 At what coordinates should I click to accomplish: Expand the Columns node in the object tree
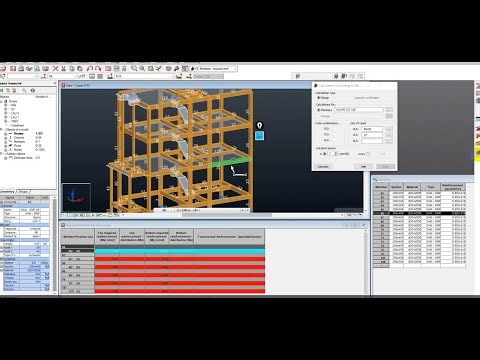point(6,137)
